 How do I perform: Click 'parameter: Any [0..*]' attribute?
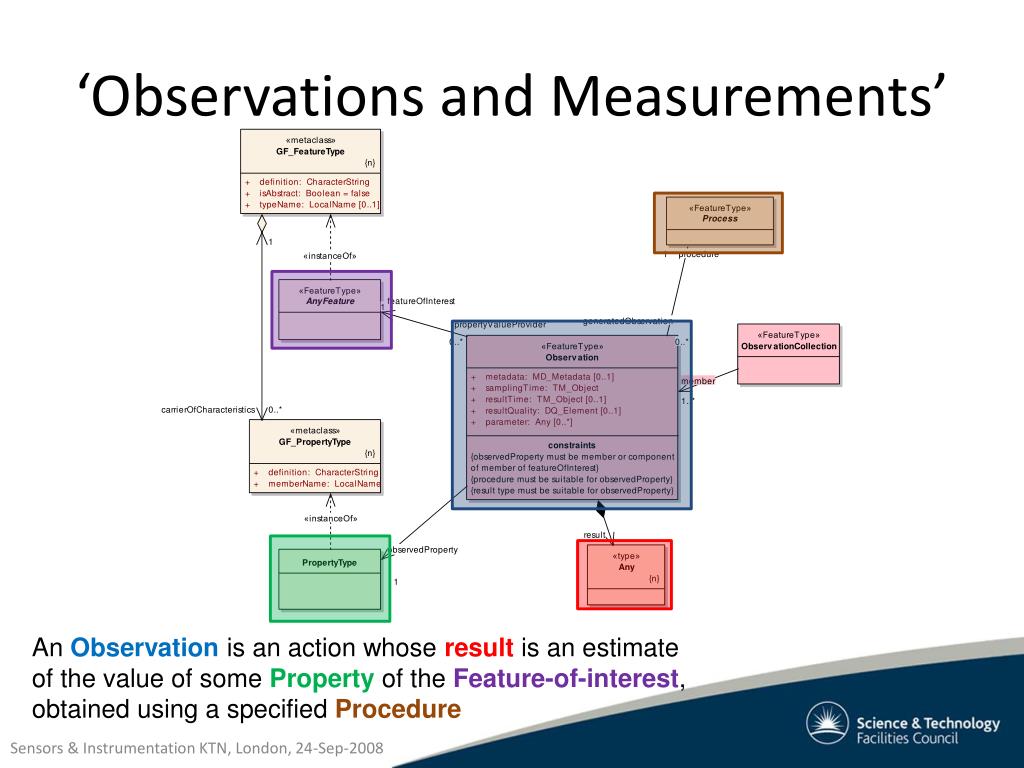pyautogui.click(x=528, y=422)
